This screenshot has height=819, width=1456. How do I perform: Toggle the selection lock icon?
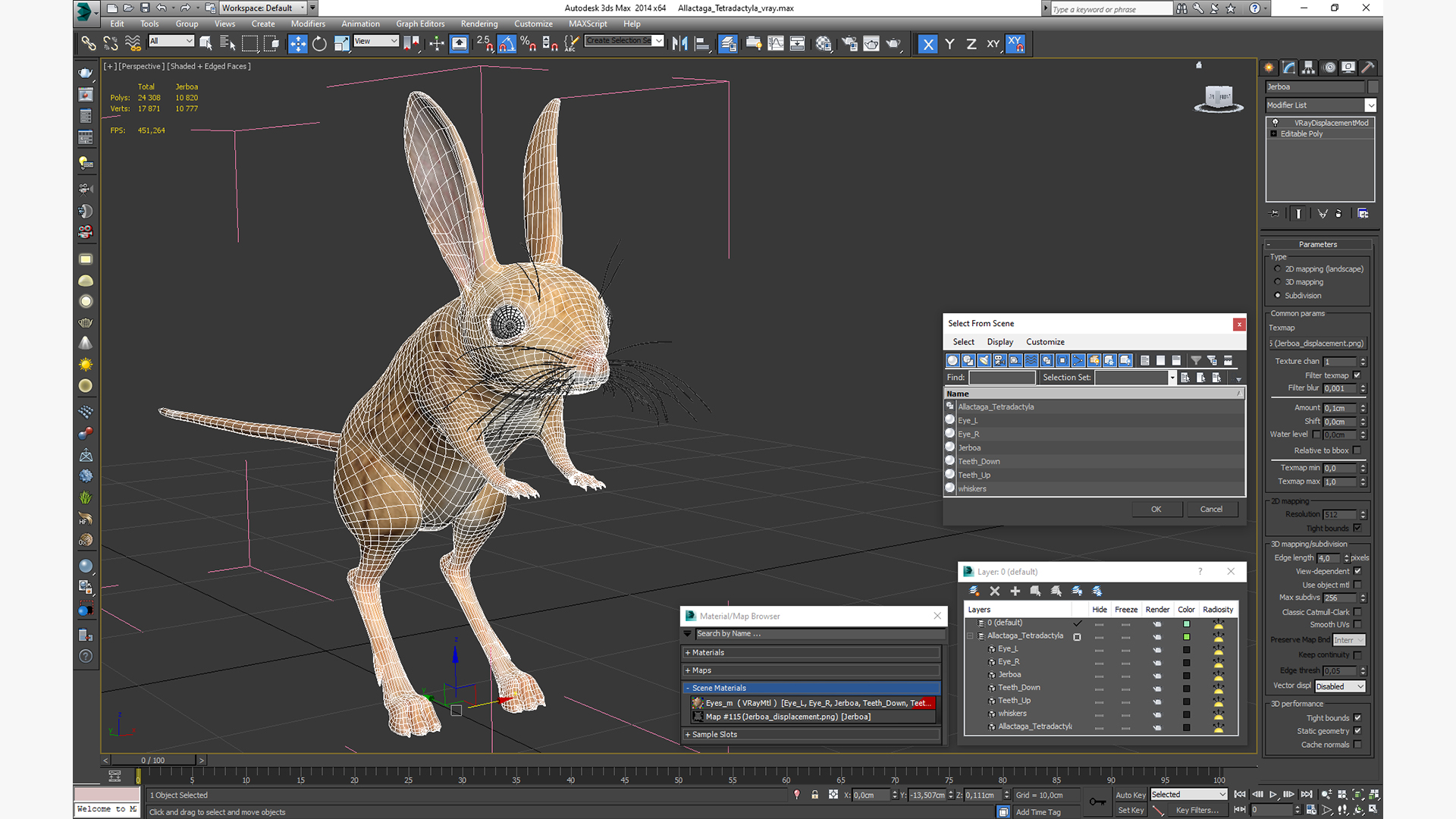tap(814, 795)
